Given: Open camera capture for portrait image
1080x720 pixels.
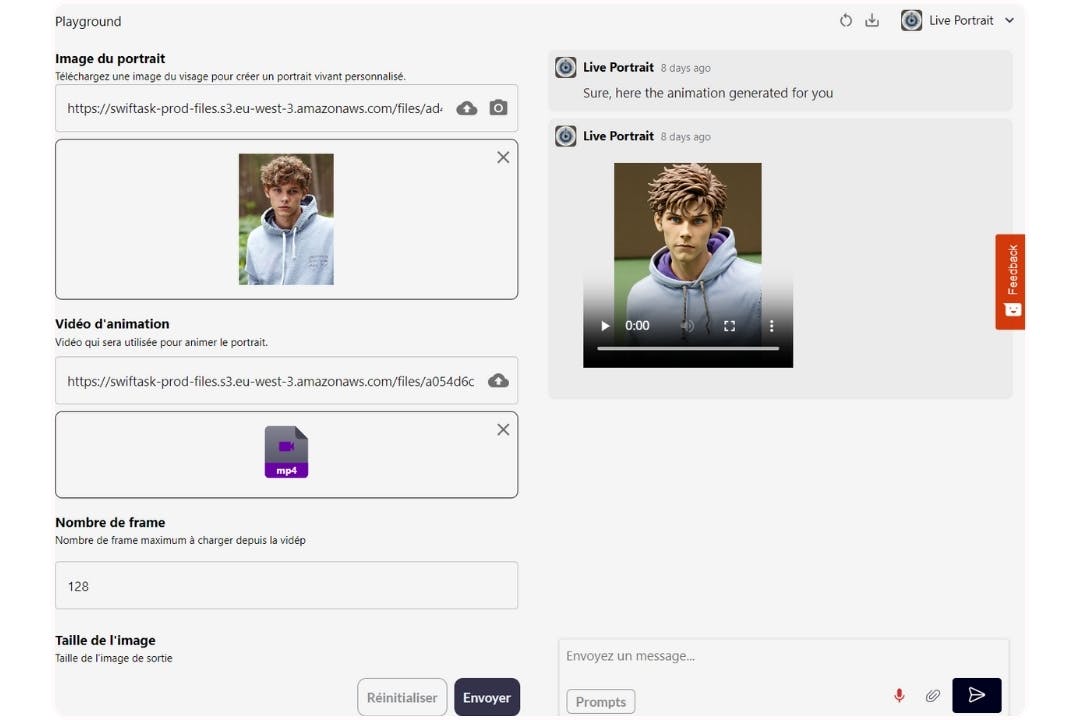Looking at the screenshot, I should click(x=499, y=107).
